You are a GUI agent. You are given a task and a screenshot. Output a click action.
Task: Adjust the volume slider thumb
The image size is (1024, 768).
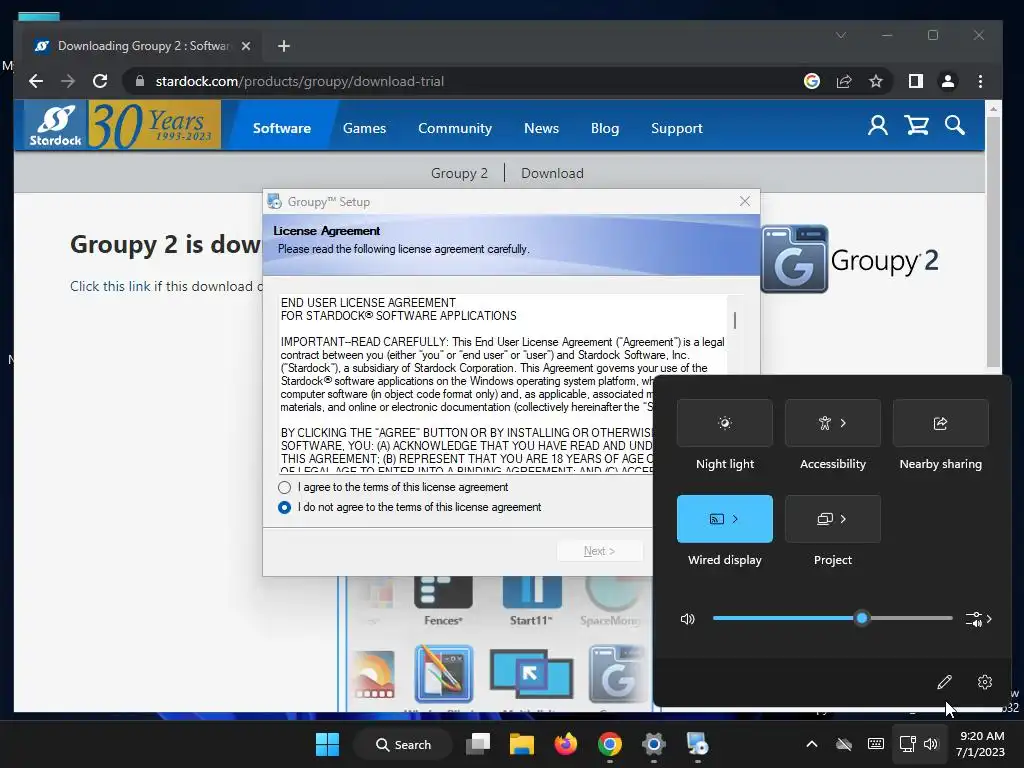point(861,618)
